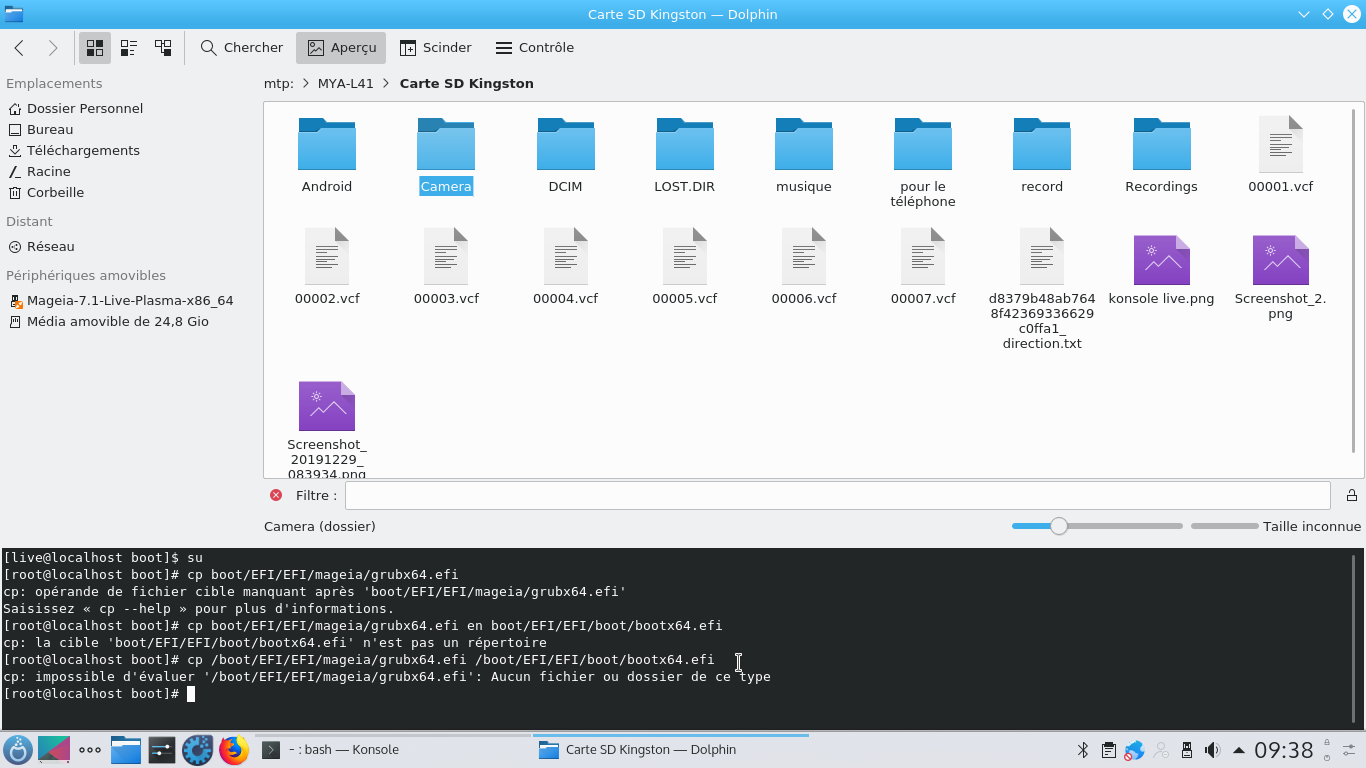Switch to details view mode

163,48
